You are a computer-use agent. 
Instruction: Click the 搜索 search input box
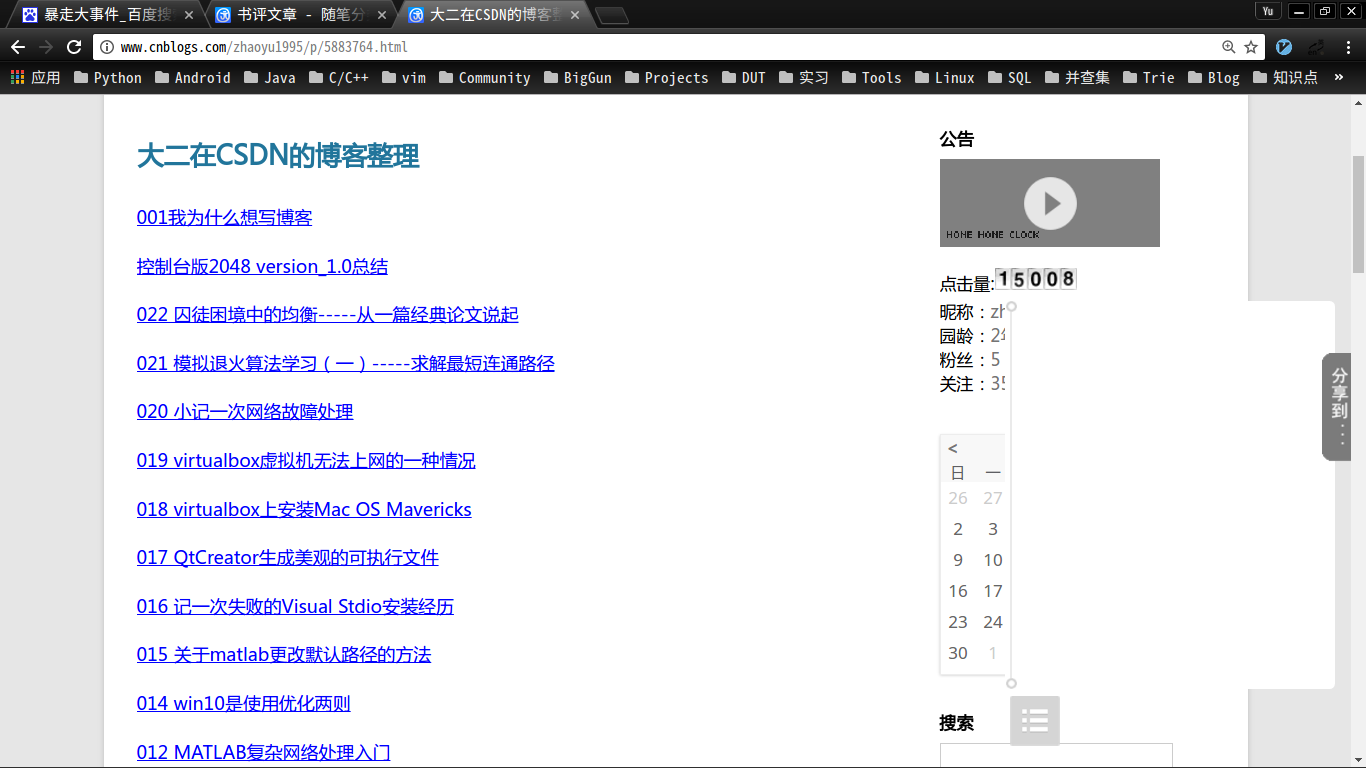coord(1055,755)
